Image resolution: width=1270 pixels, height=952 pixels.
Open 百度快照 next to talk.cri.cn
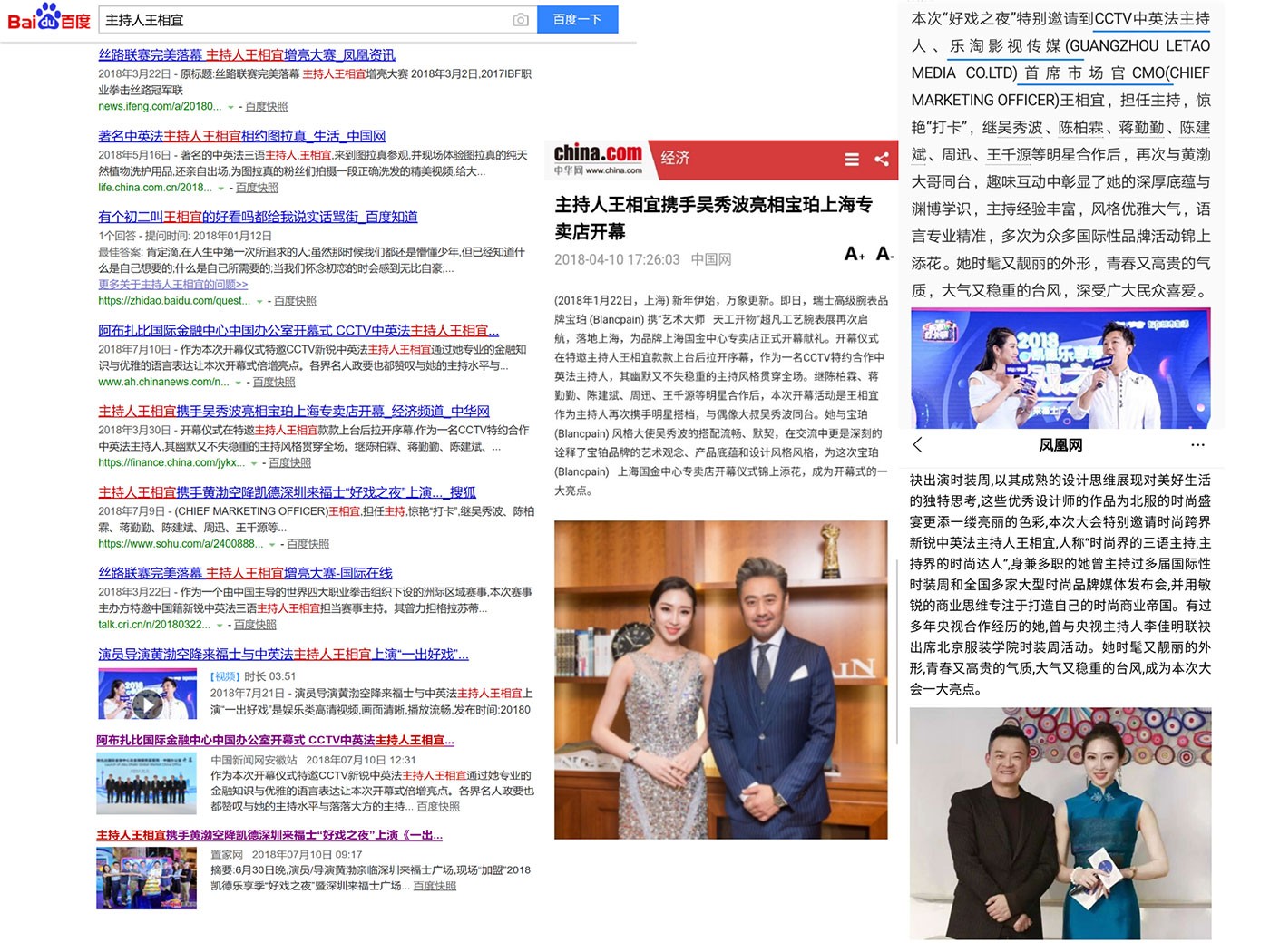click(255, 625)
